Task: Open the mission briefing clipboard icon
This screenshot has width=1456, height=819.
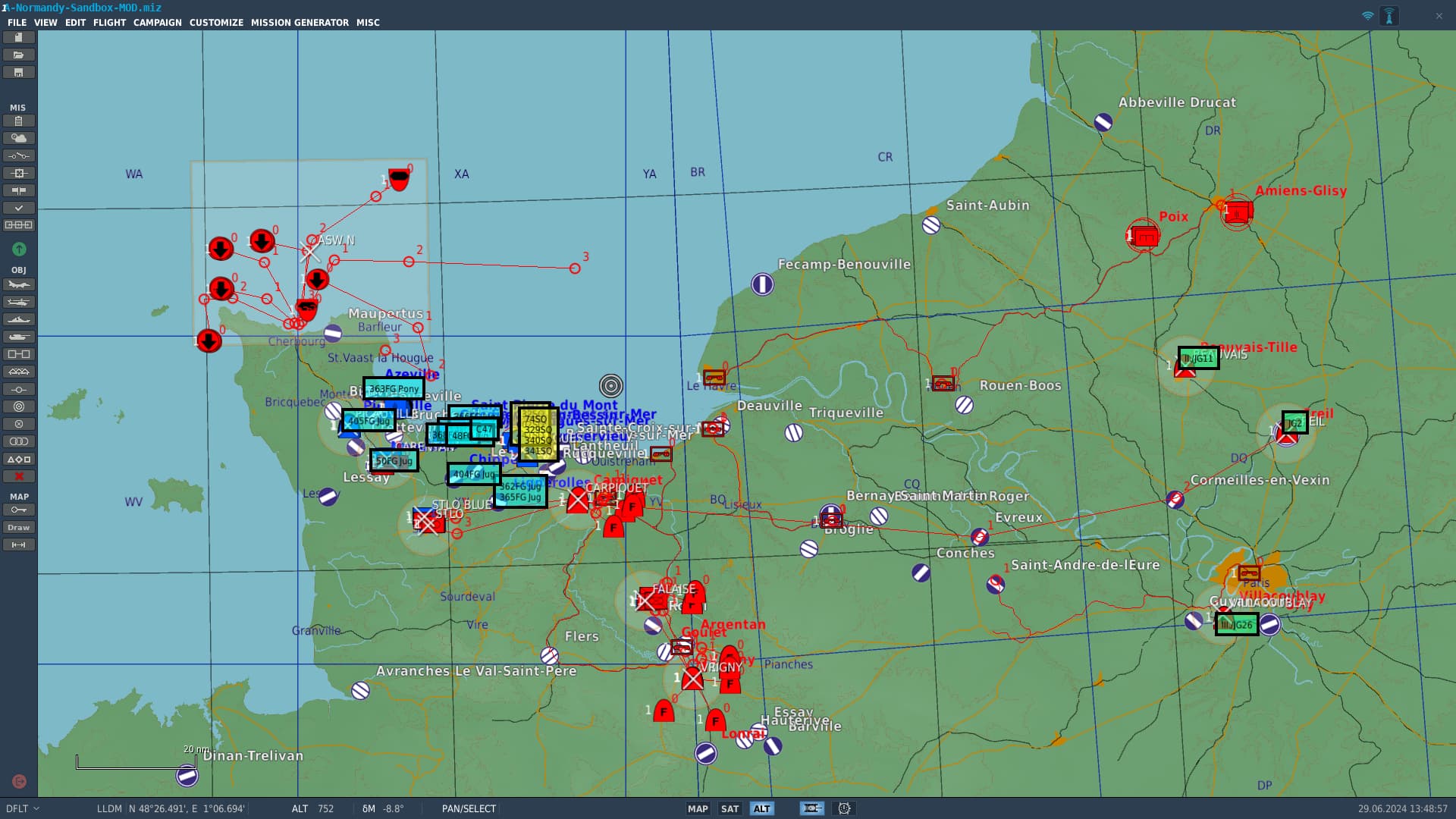Action: coord(18,121)
